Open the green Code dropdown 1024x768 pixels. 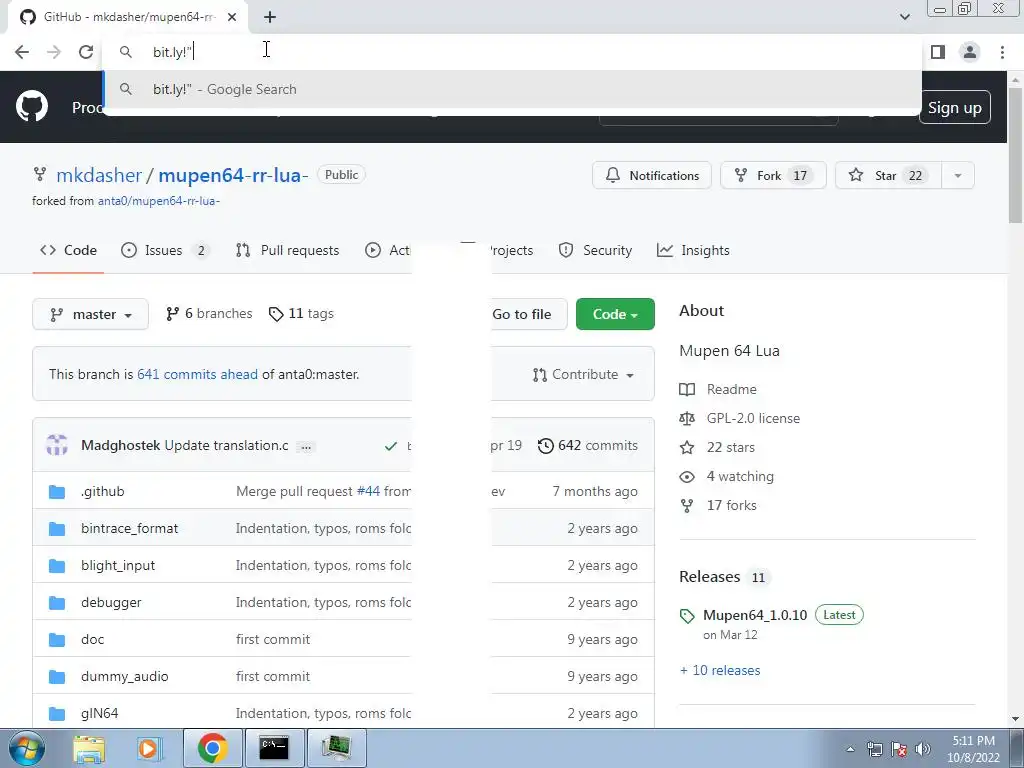[615, 315]
